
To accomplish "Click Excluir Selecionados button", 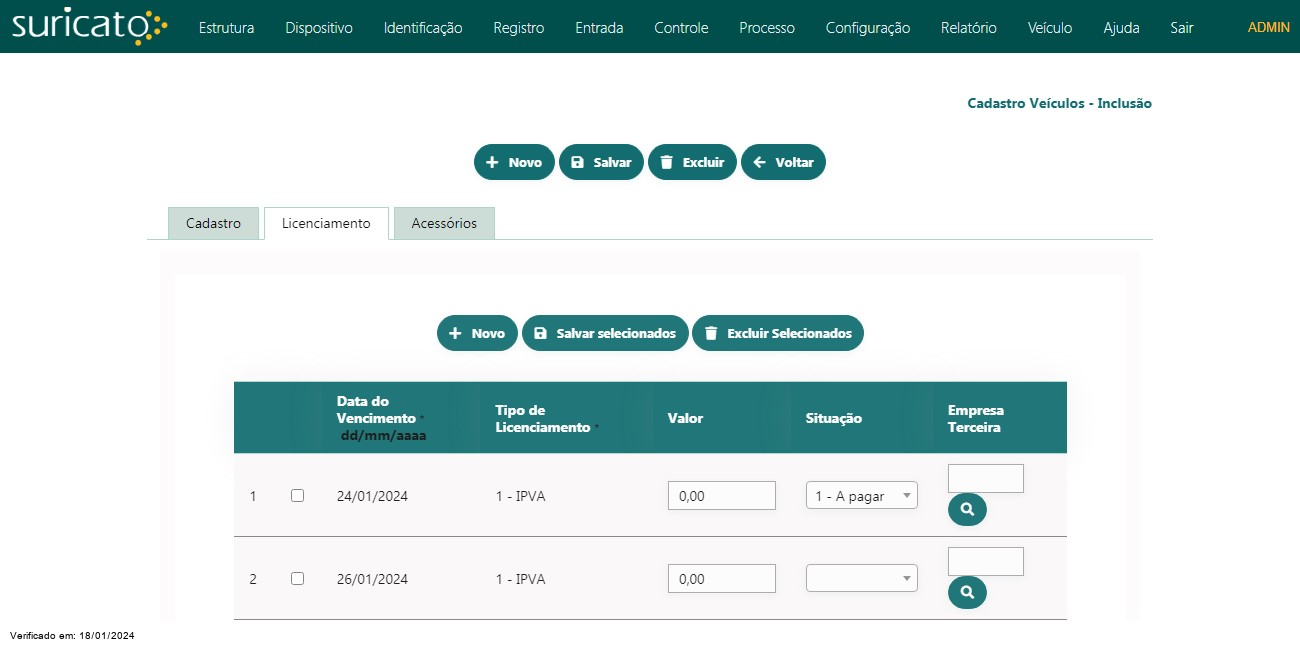I will tap(777, 333).
